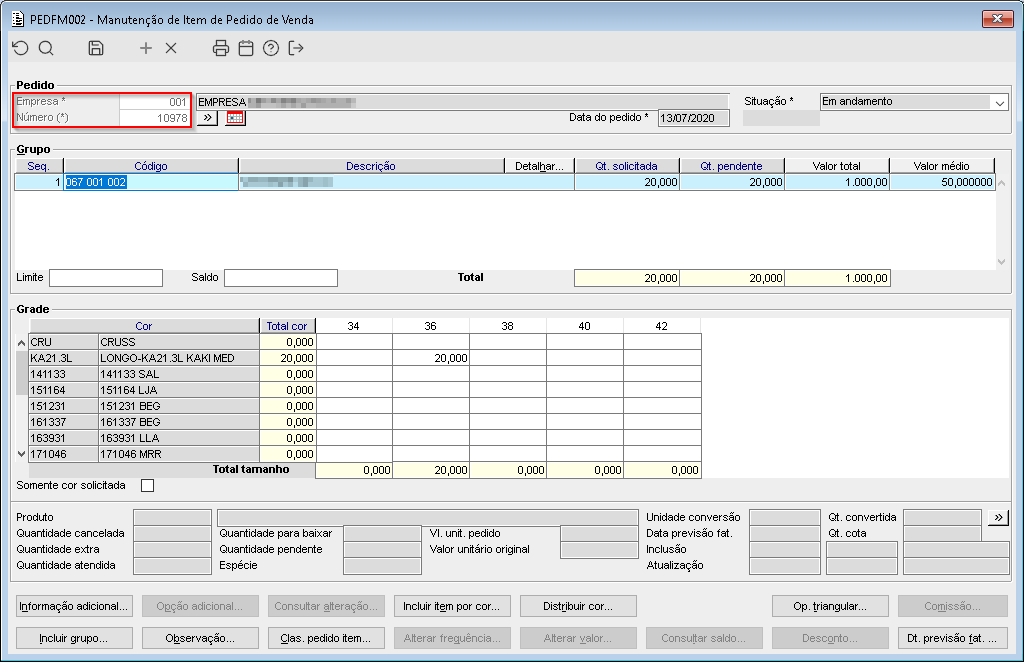Print using the printer toolbar icon
Image resolution: width=1024 pixels, height=662 pixels.
221,48
